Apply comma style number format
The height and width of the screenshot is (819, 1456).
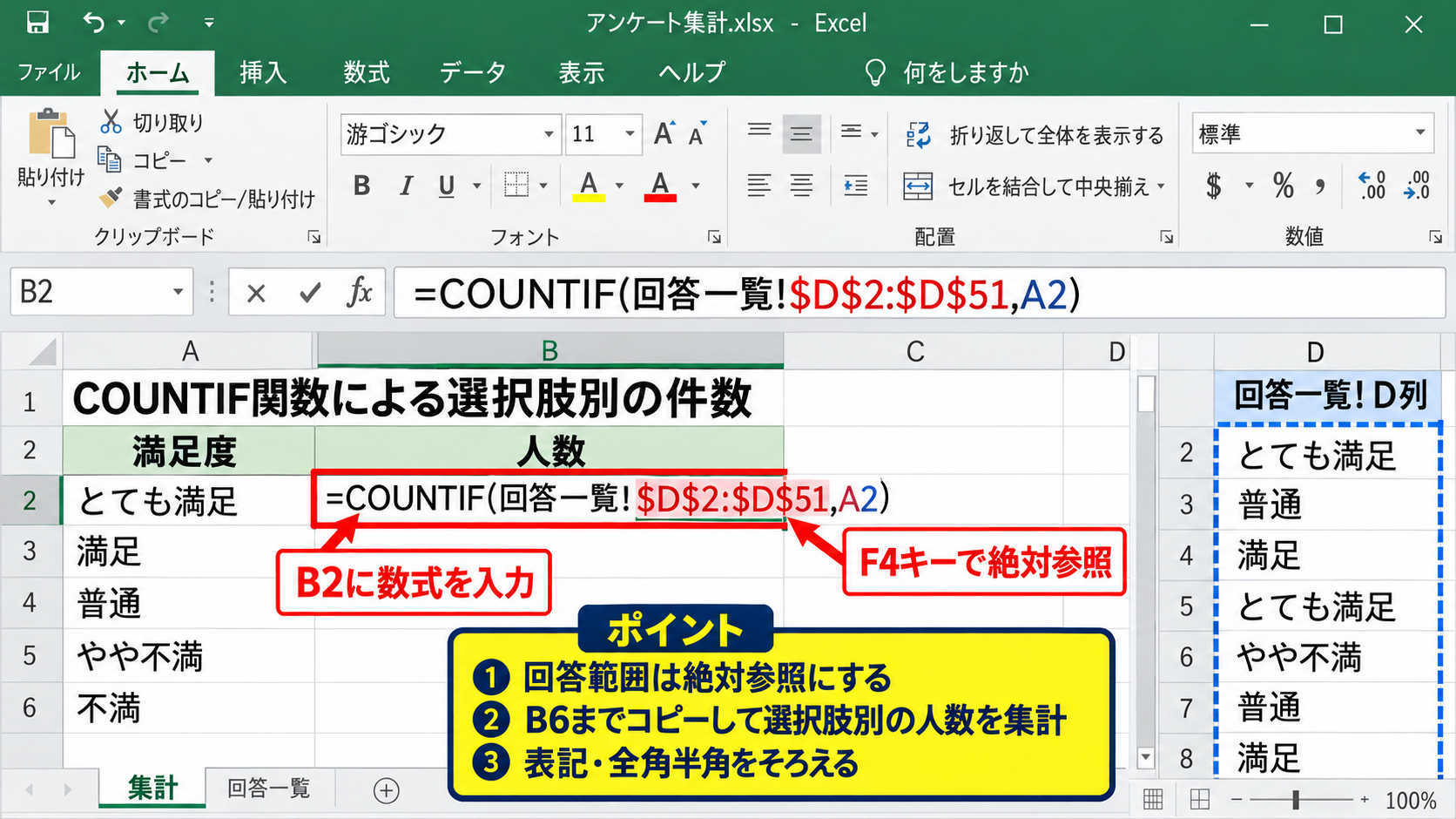[x=1320, y=186]
